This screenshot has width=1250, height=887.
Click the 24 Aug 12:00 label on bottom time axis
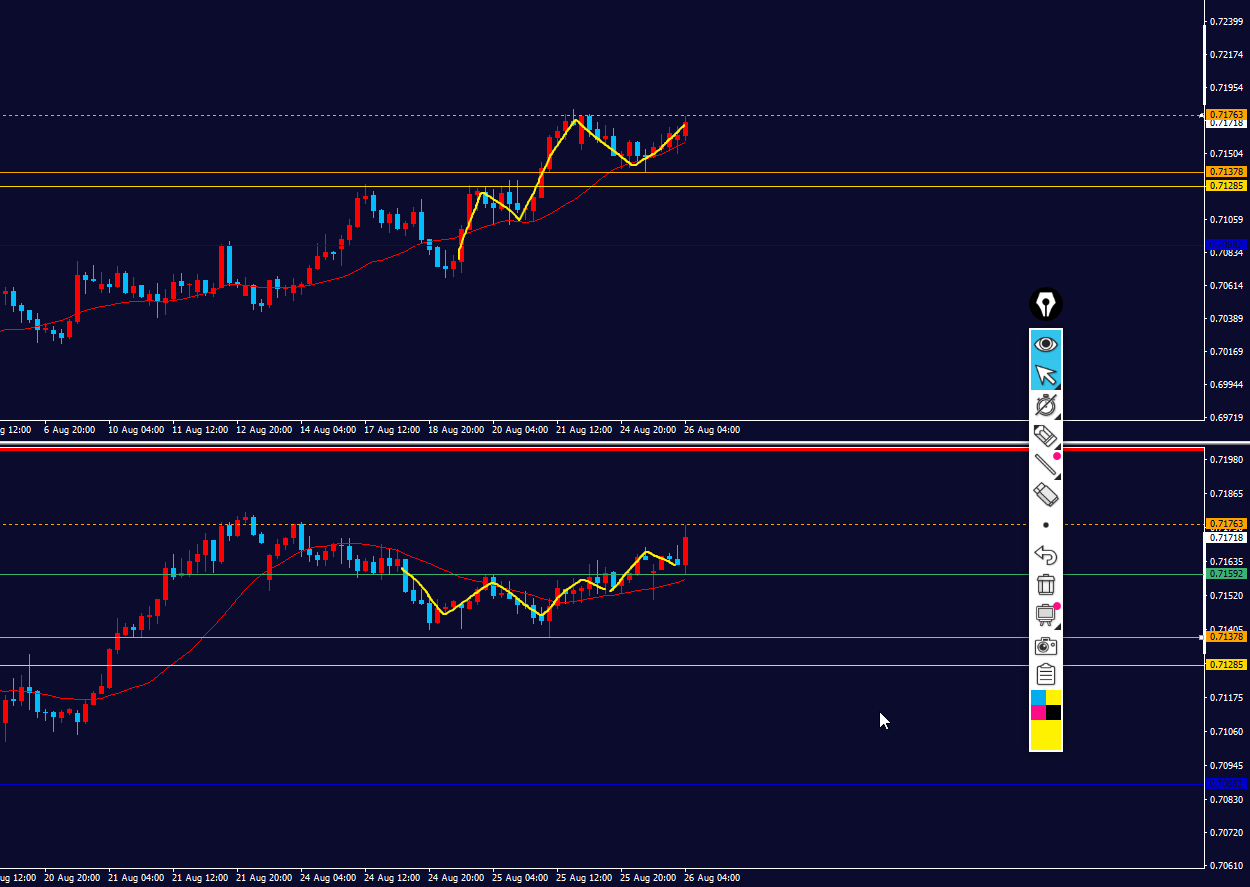pos(392,878)
